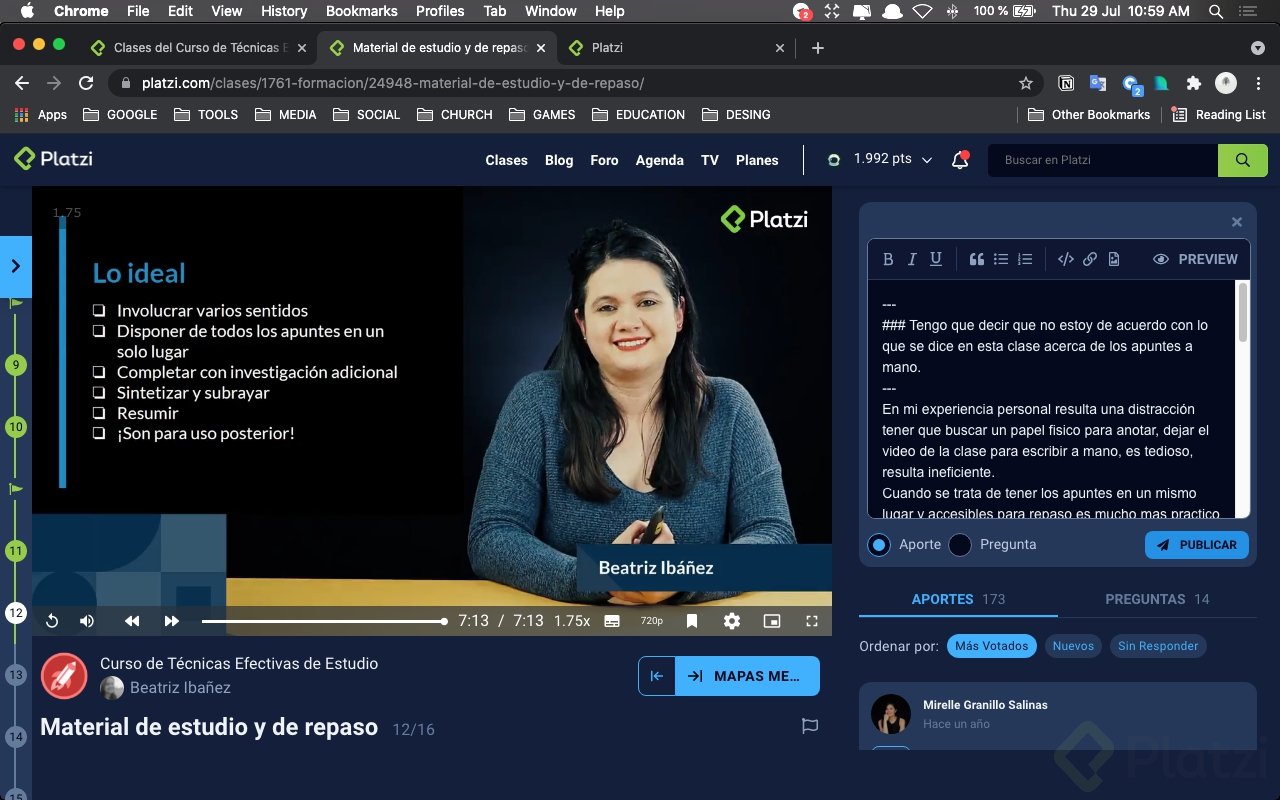
Task: Open Beatriz Ibáñez teacher profile link
Action: [x=180, y=688]
